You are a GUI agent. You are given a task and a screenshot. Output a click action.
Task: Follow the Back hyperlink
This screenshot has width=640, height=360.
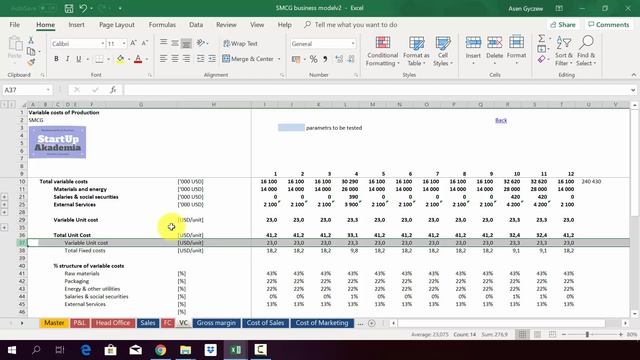click(501, 120)
